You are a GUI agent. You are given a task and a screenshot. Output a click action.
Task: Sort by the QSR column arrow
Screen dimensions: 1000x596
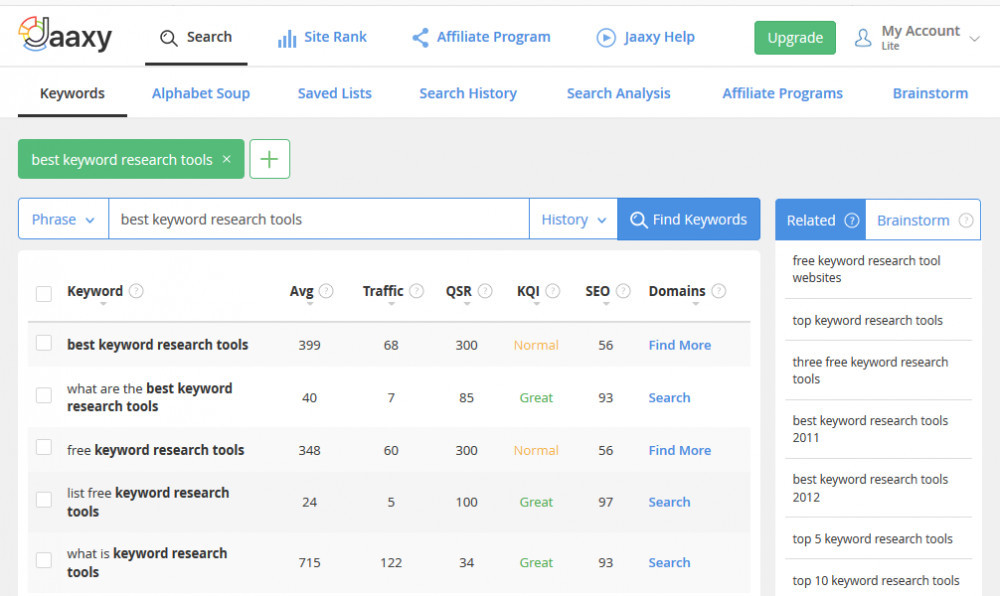tap(467, 304)
